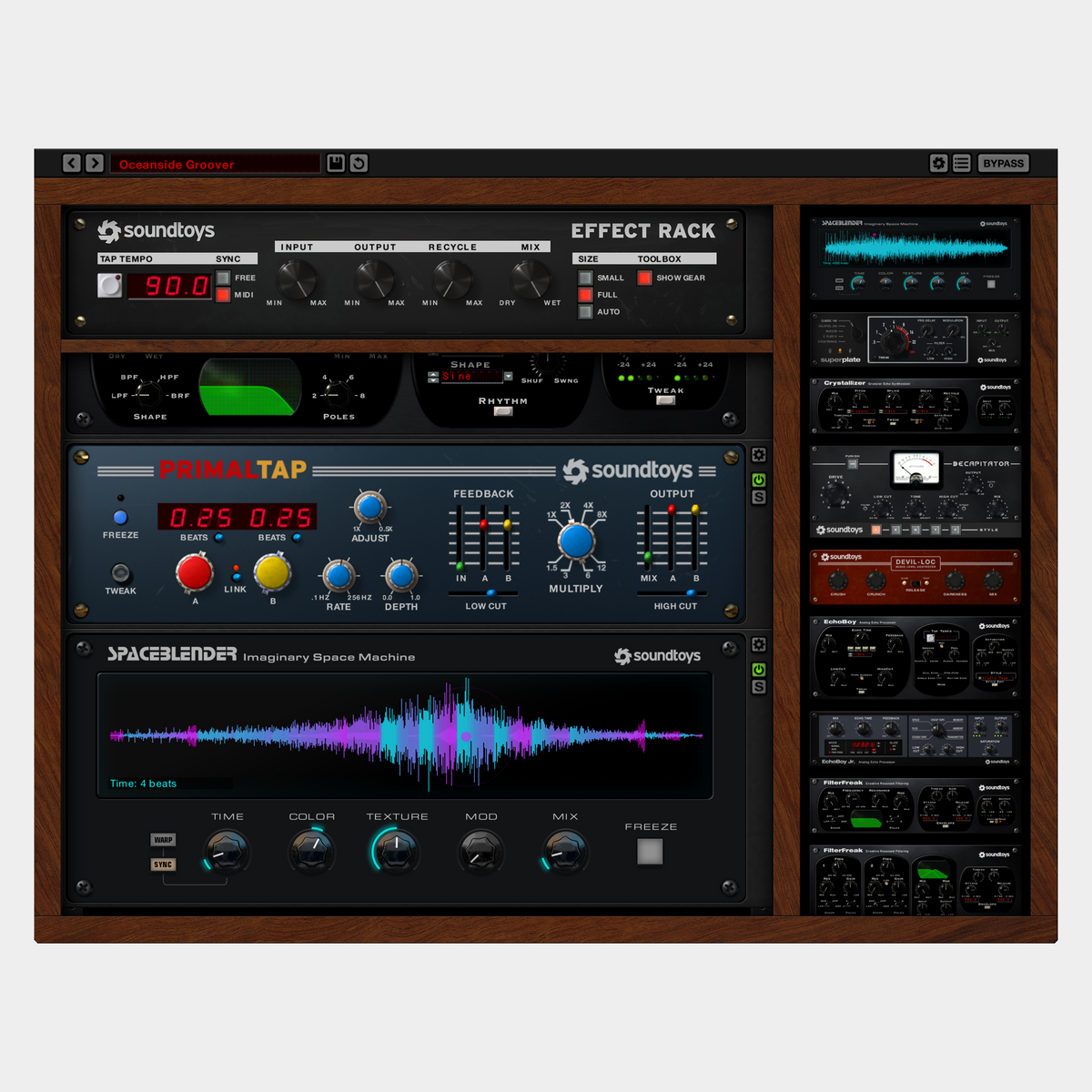Image resolution: width=1092 pixels, height=1092 pixels.
Task: Click the BYPASS button
Action: click(1003, 163)
